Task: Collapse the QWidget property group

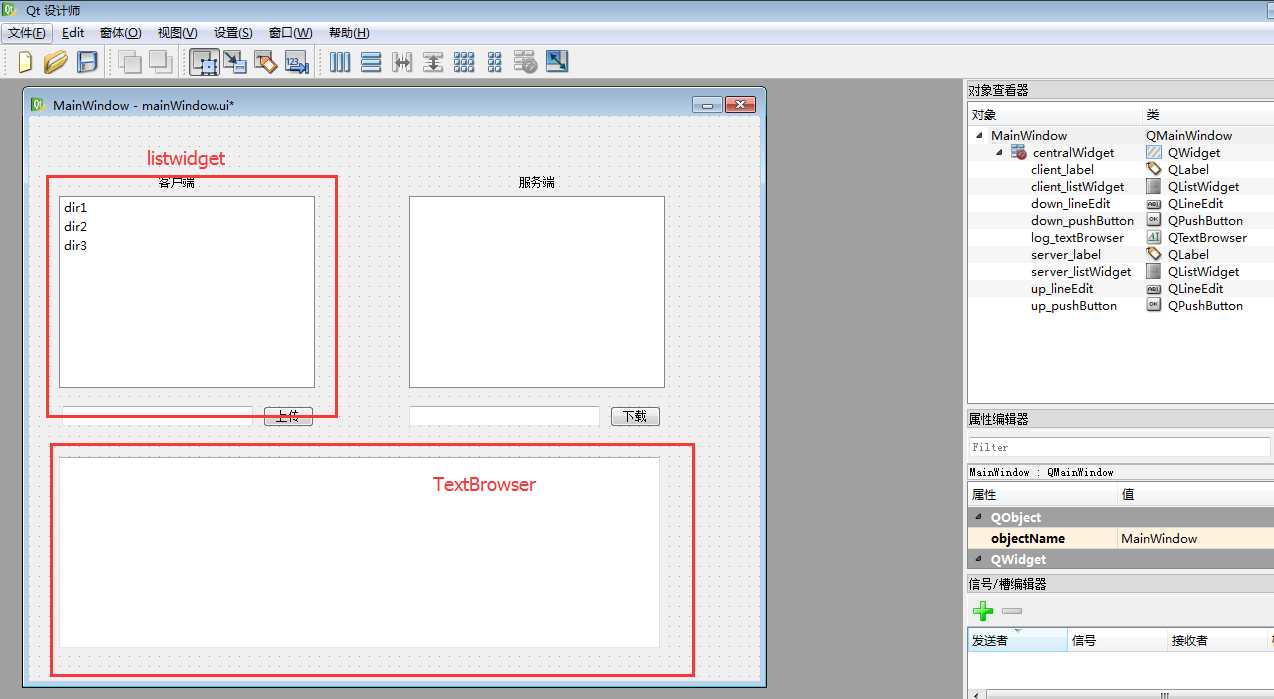Action: pyautogui.click(x=979, y=559)
